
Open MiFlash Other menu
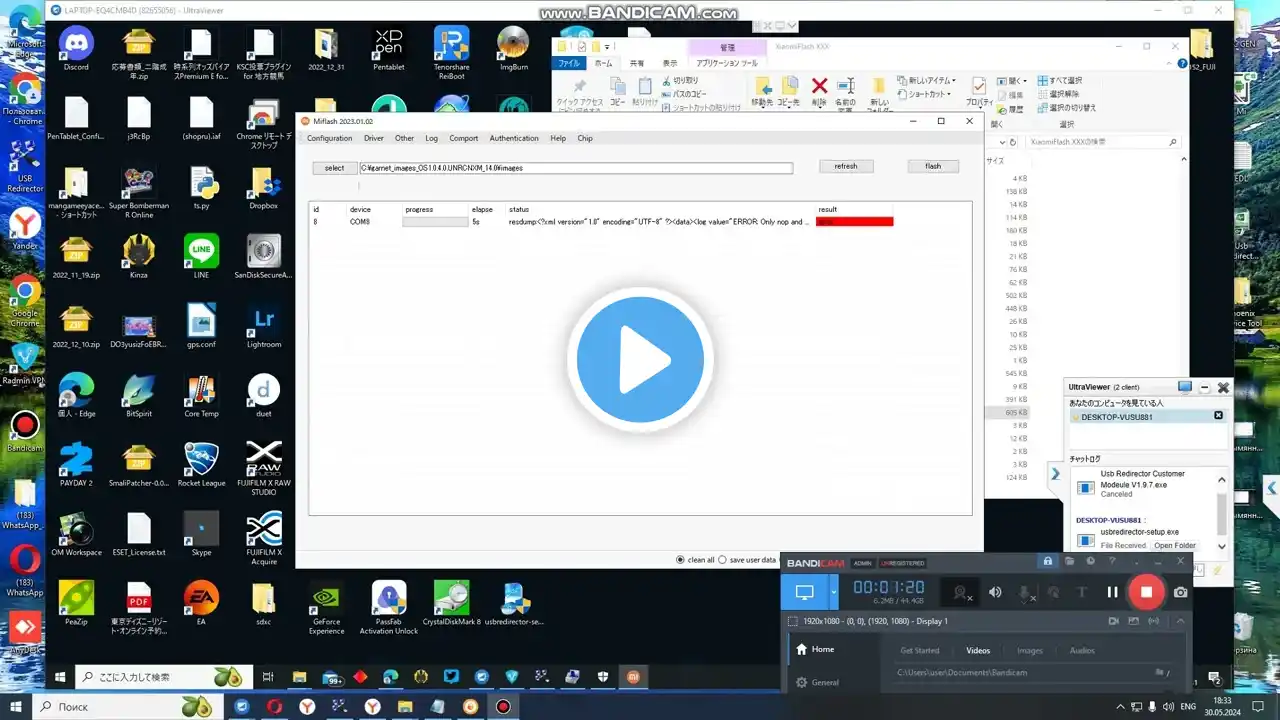coord(404,138)
